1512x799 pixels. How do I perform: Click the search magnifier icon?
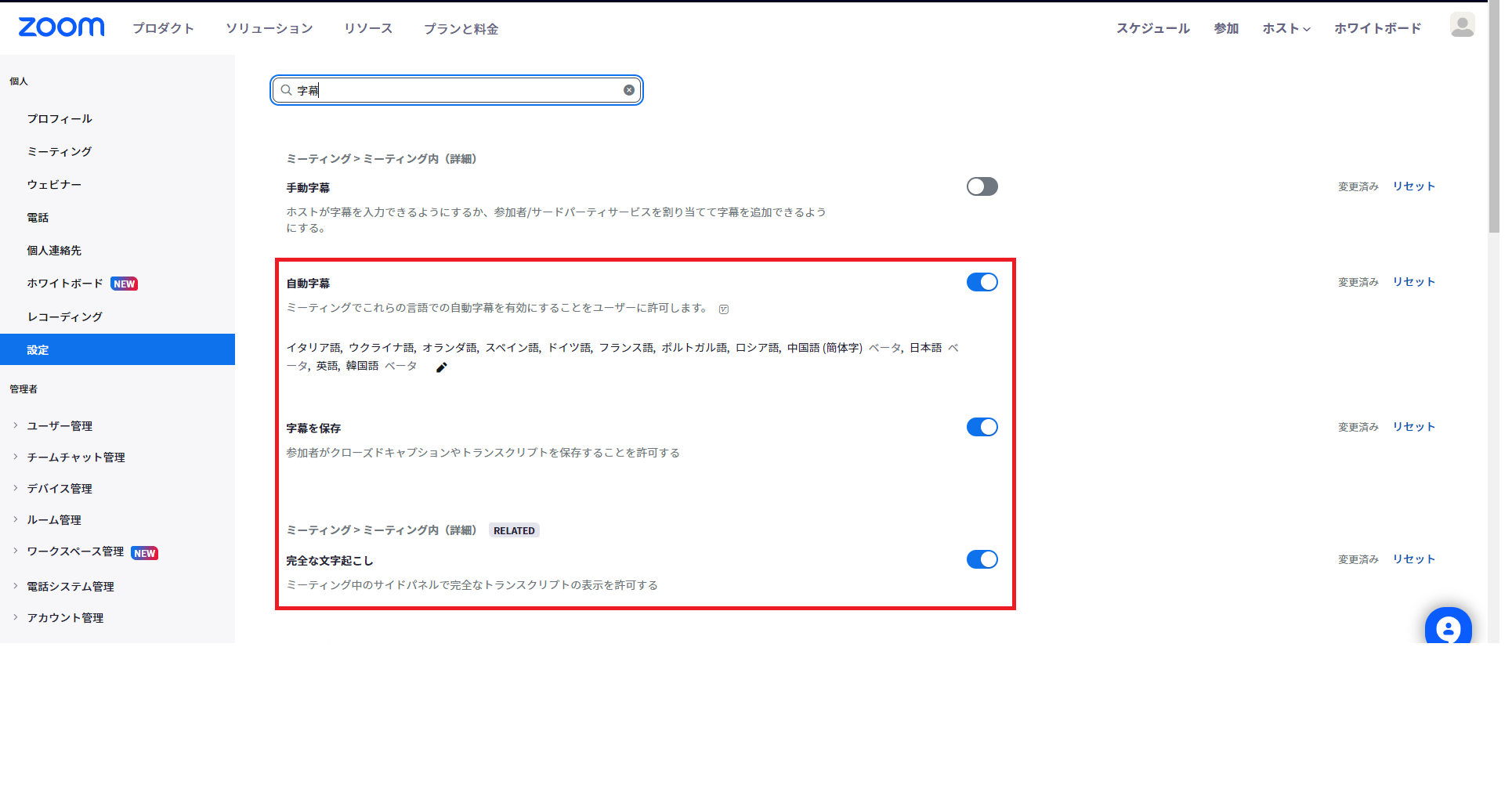(287, 90)
